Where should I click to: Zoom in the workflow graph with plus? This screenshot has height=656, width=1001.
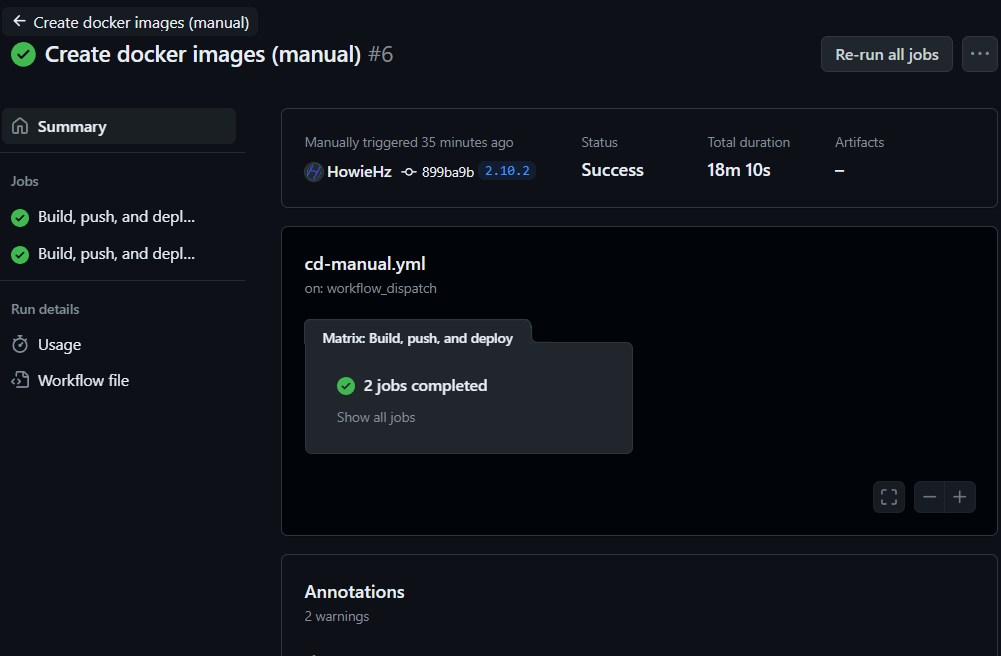pos(960,496)
